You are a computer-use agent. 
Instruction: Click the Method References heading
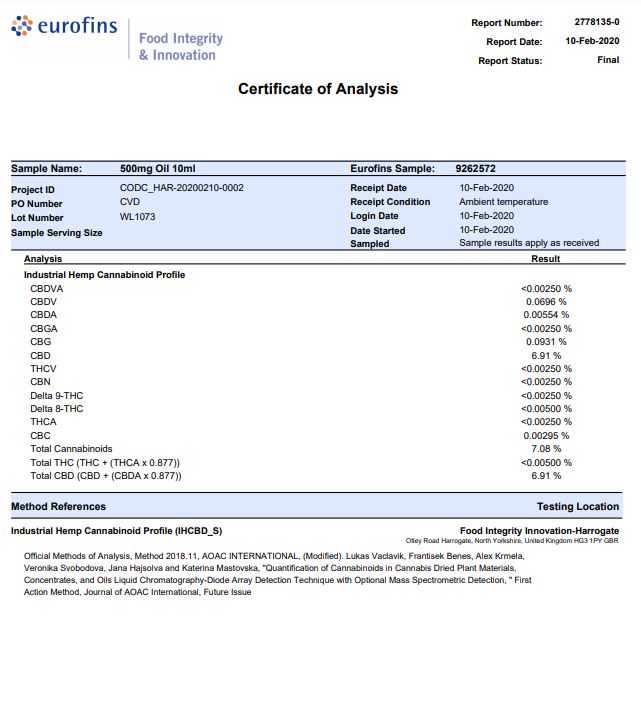(x=58, y=507)
